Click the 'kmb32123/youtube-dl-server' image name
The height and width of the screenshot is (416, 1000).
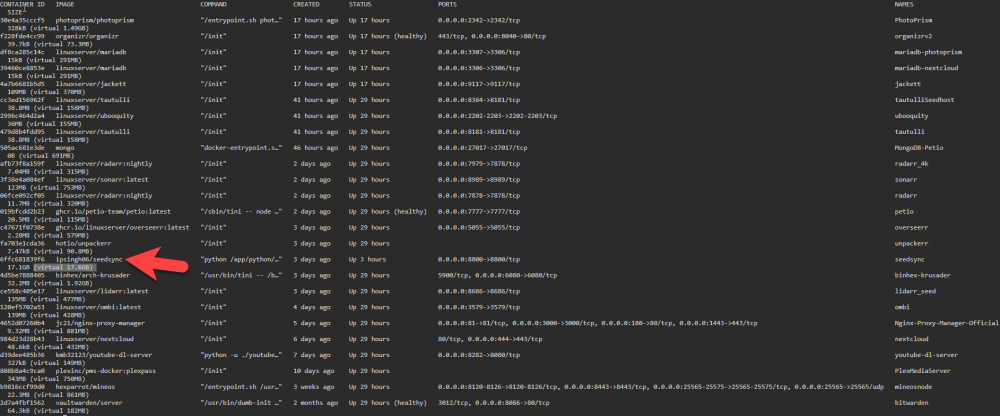pos(105,355)
